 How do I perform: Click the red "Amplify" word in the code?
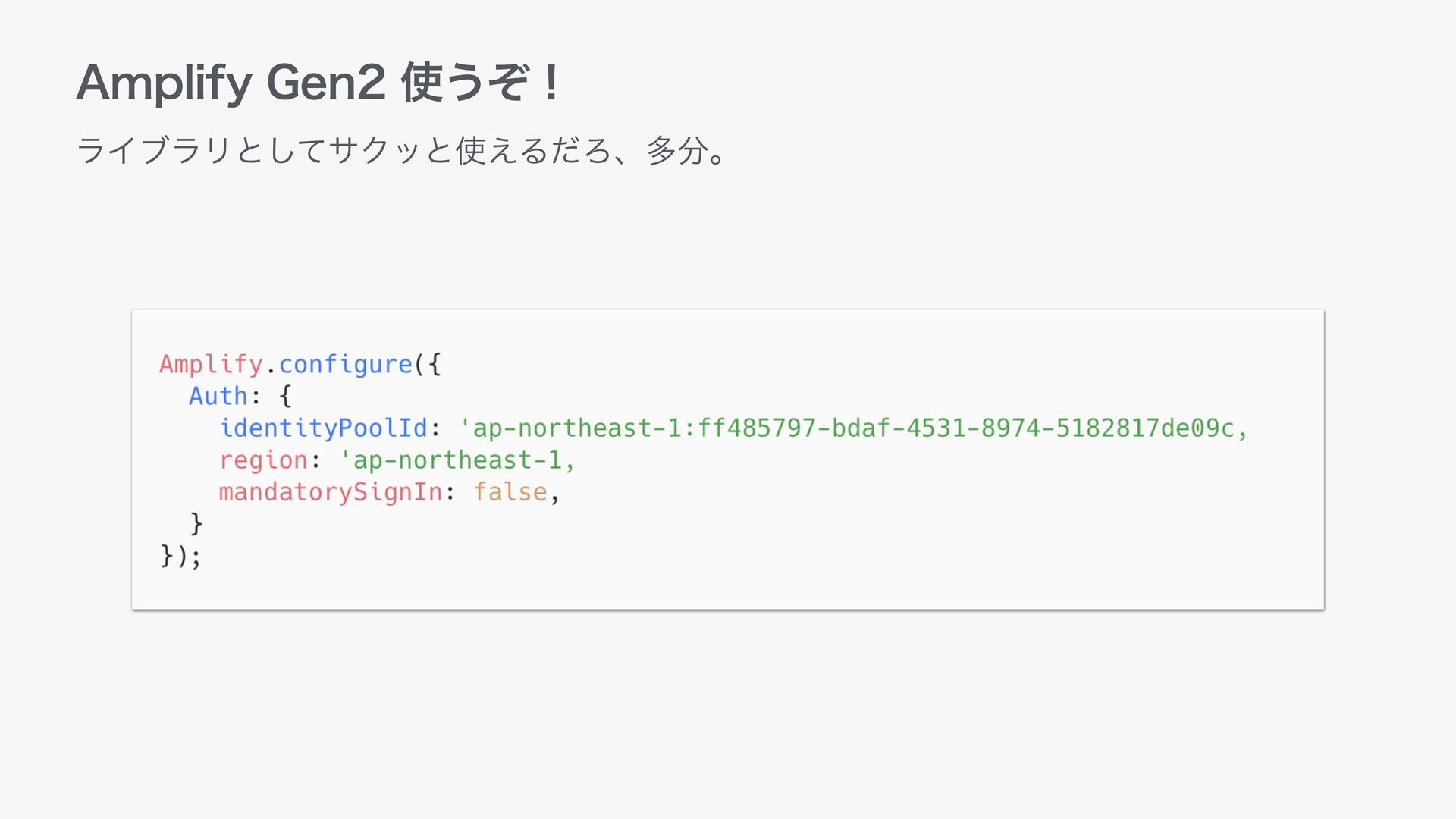coord(211,365)
